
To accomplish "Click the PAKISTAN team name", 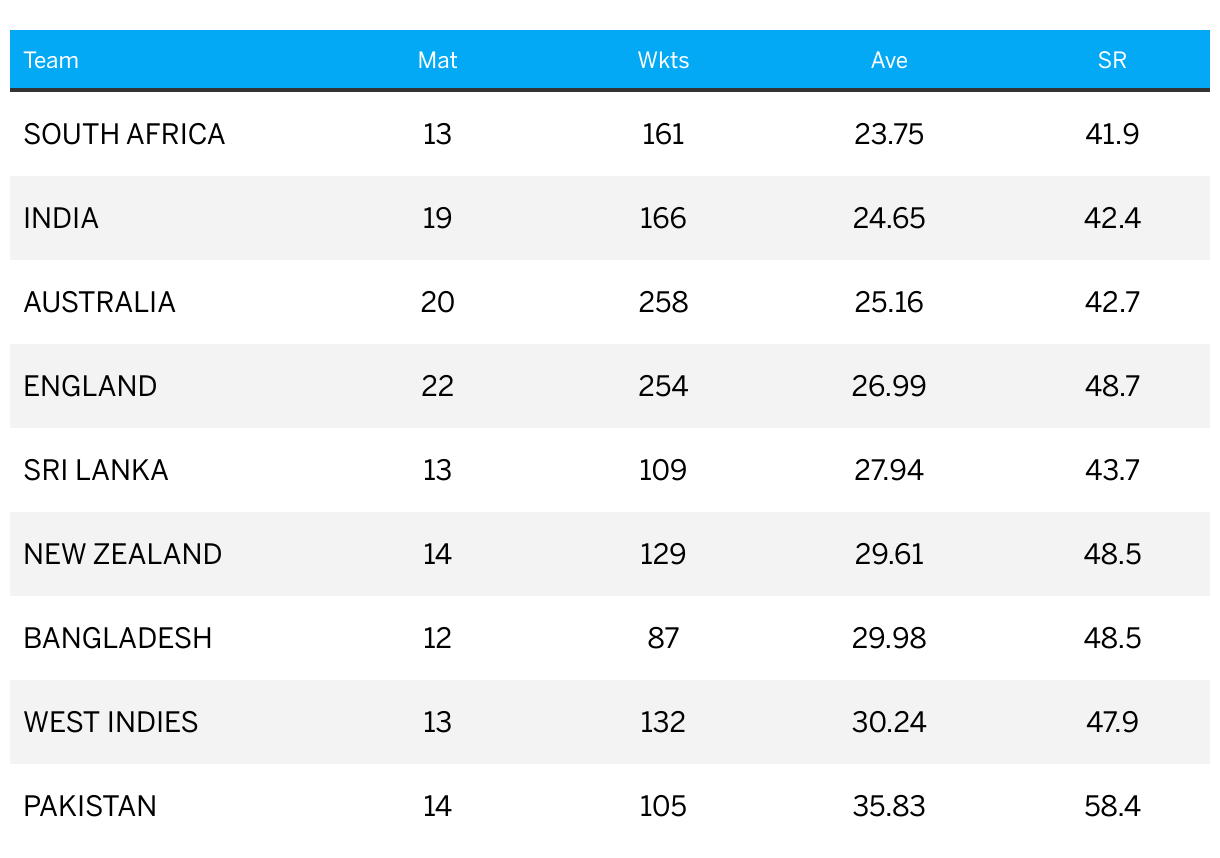I will click(90, 806).
